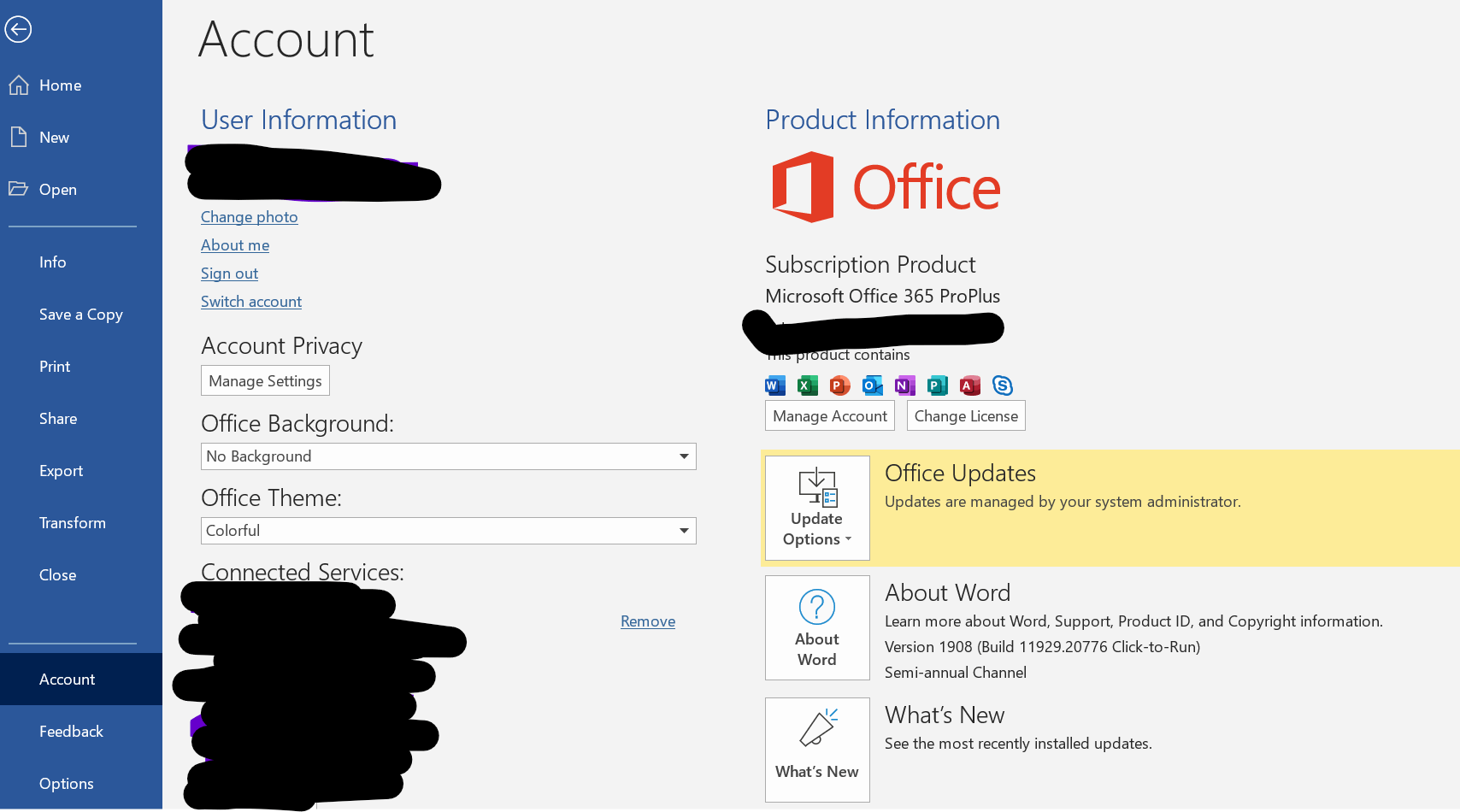
Task: Click the 'Subscription Product' heading
Action: tap(870, 265)
